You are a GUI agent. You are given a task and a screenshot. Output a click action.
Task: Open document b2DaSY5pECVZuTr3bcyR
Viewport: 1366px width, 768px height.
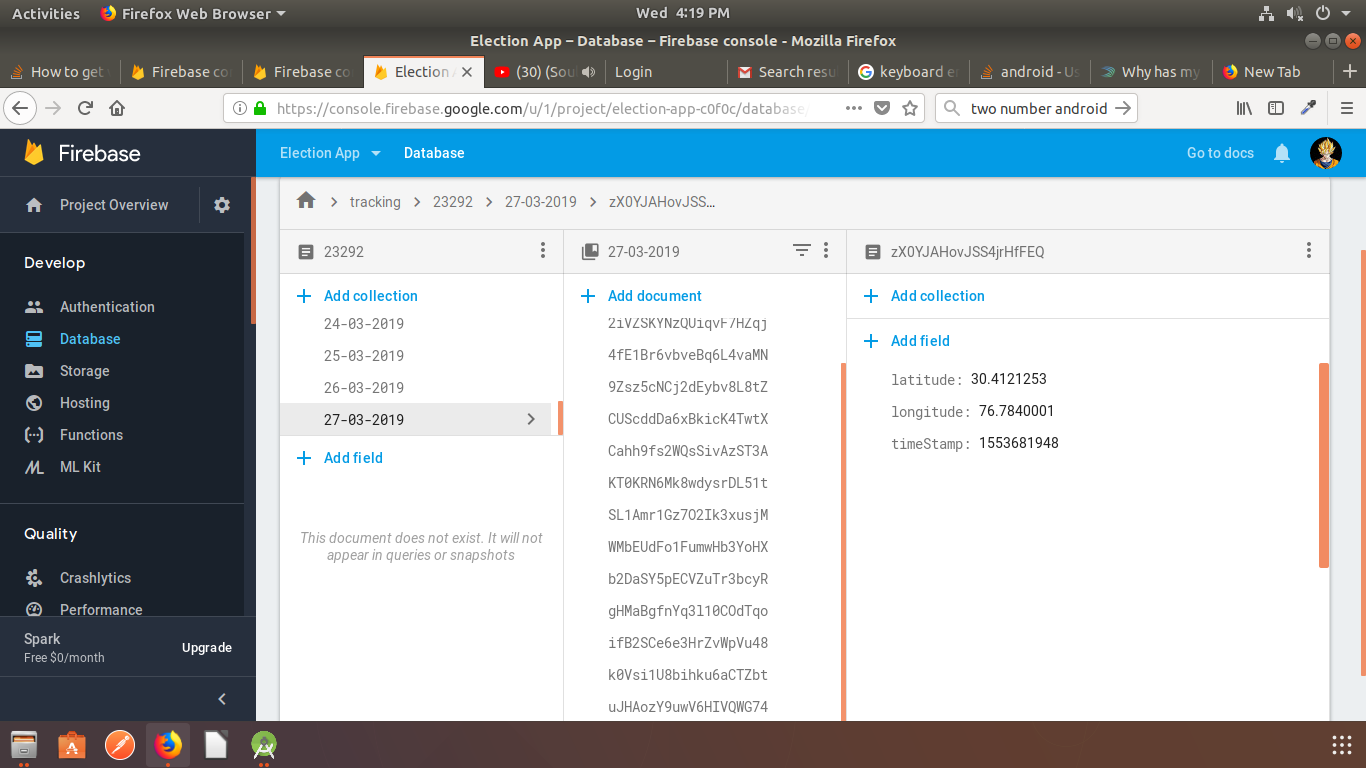pyautogui.click(x=688, y=579)
